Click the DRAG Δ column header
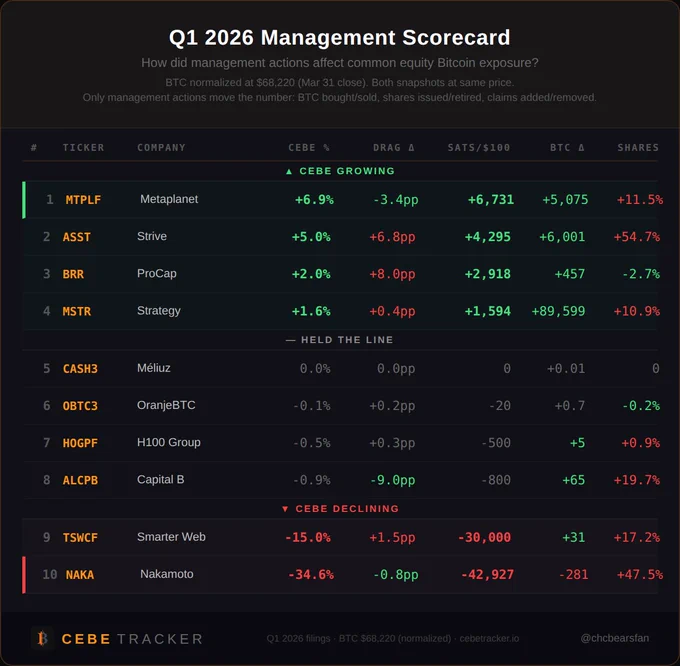This screenshot has width=680, height=666. pyautogui.click(x=394, y=147)
